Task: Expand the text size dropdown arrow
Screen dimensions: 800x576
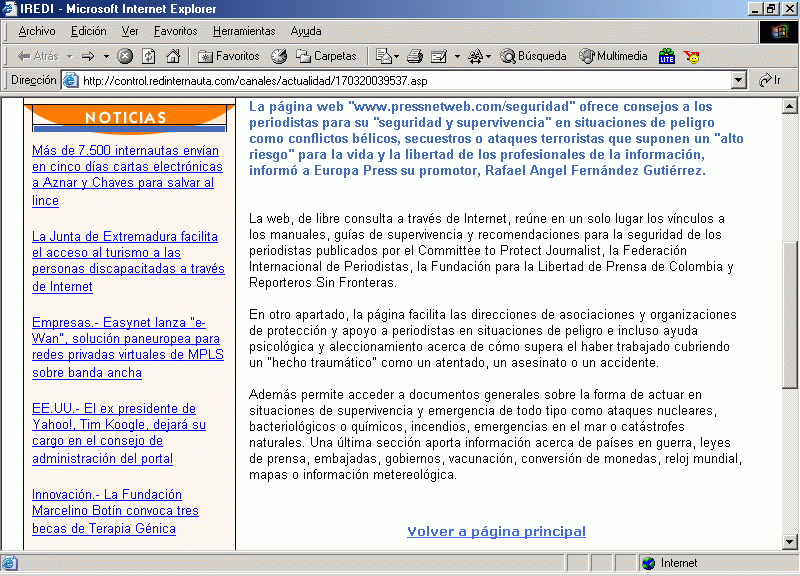Action: [488, 56]
